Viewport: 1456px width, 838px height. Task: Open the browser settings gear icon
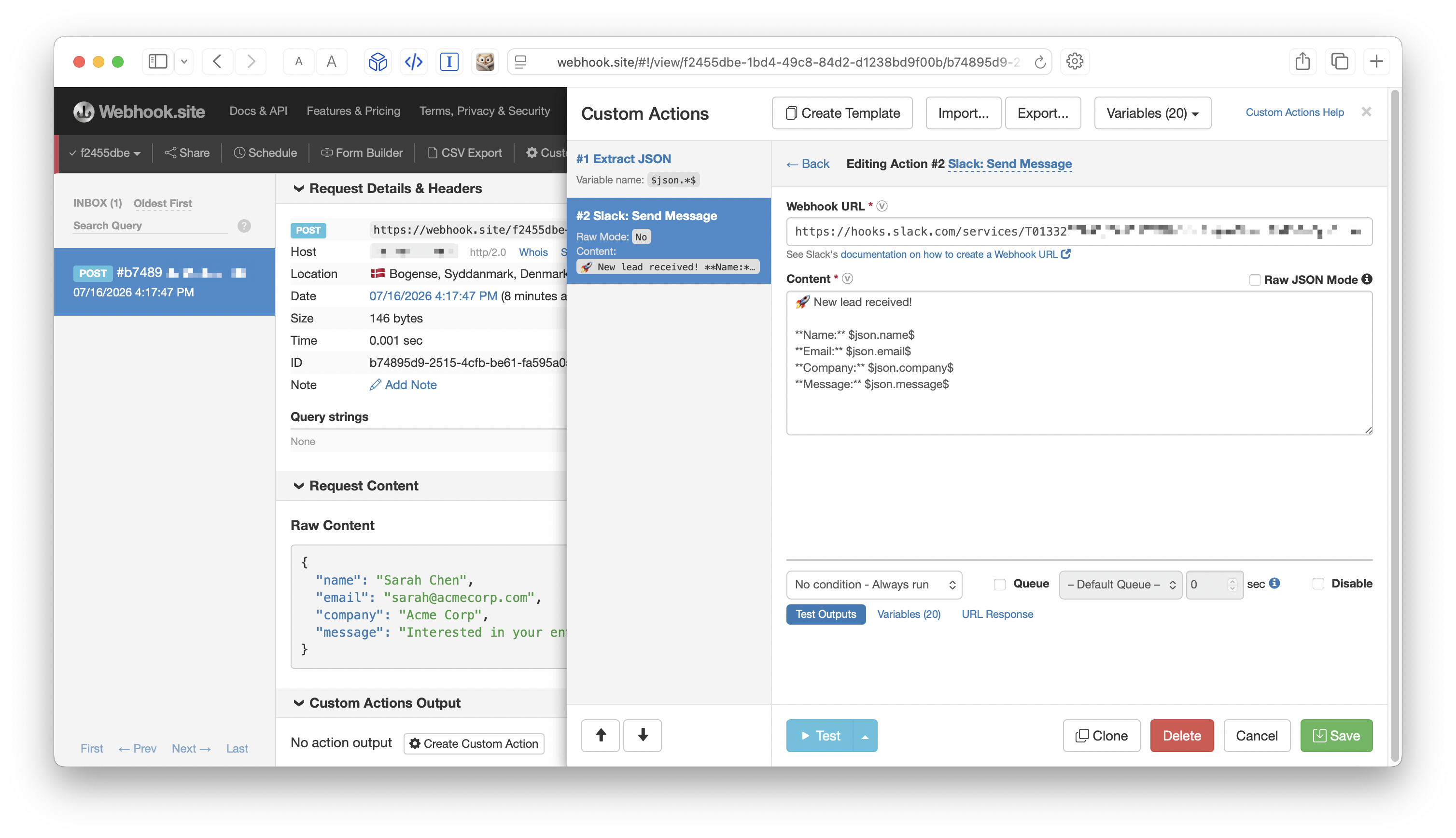1075,62
